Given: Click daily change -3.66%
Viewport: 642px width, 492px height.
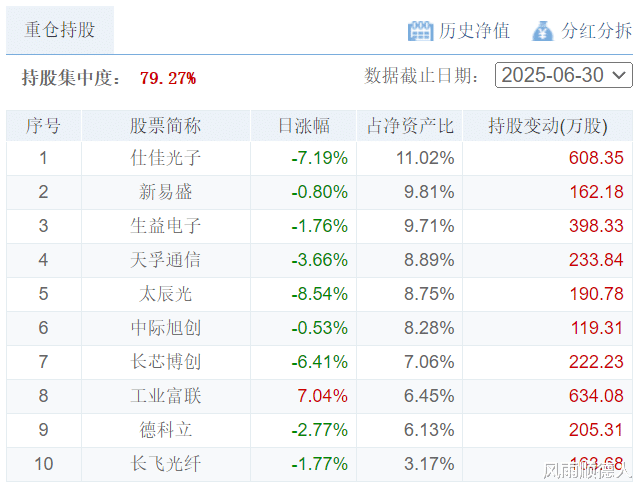Looking at the screenshot, I should point(319,260).
